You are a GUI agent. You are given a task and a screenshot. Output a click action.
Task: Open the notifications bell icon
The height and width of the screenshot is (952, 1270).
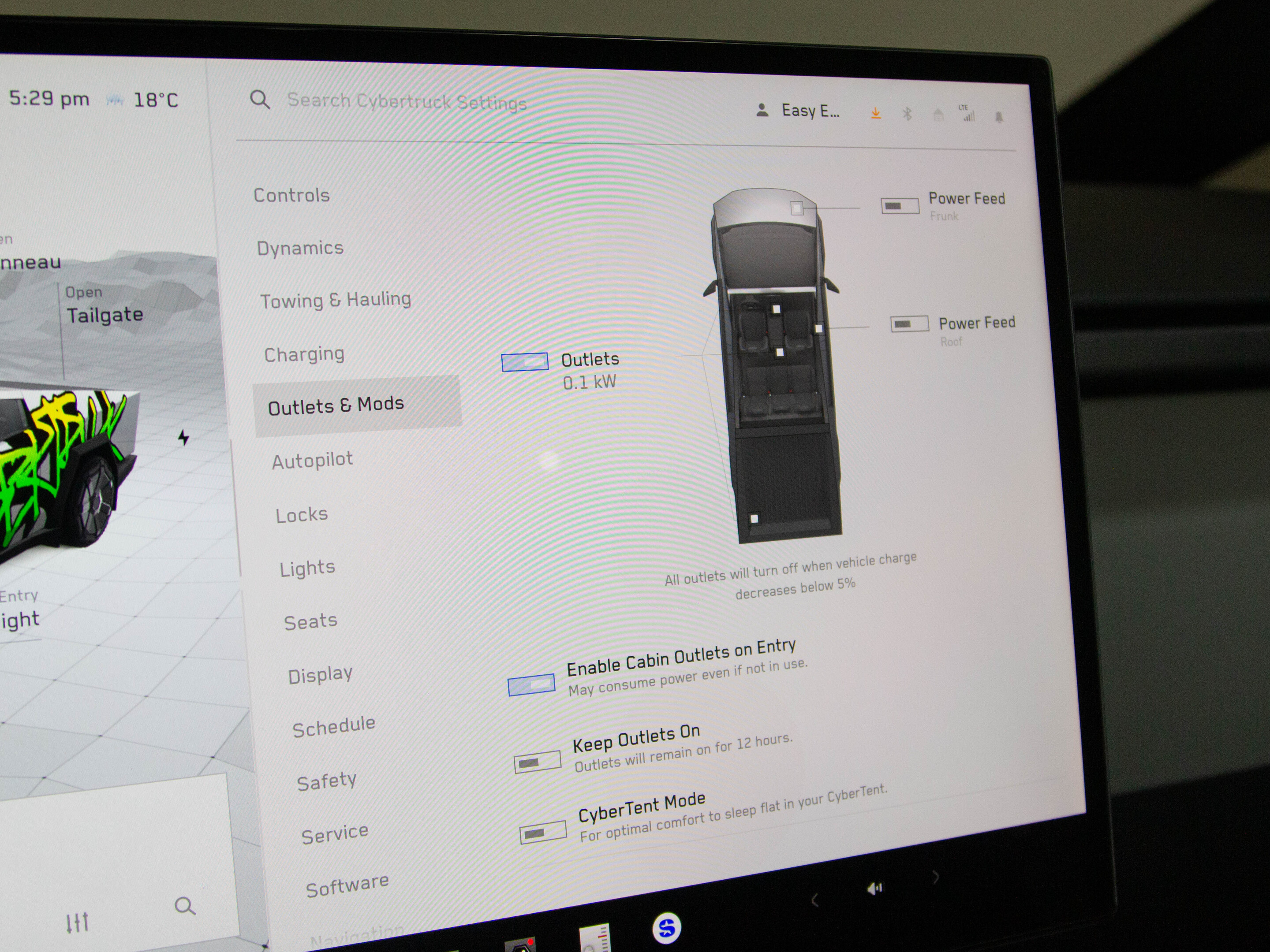(x=999, y=117)
